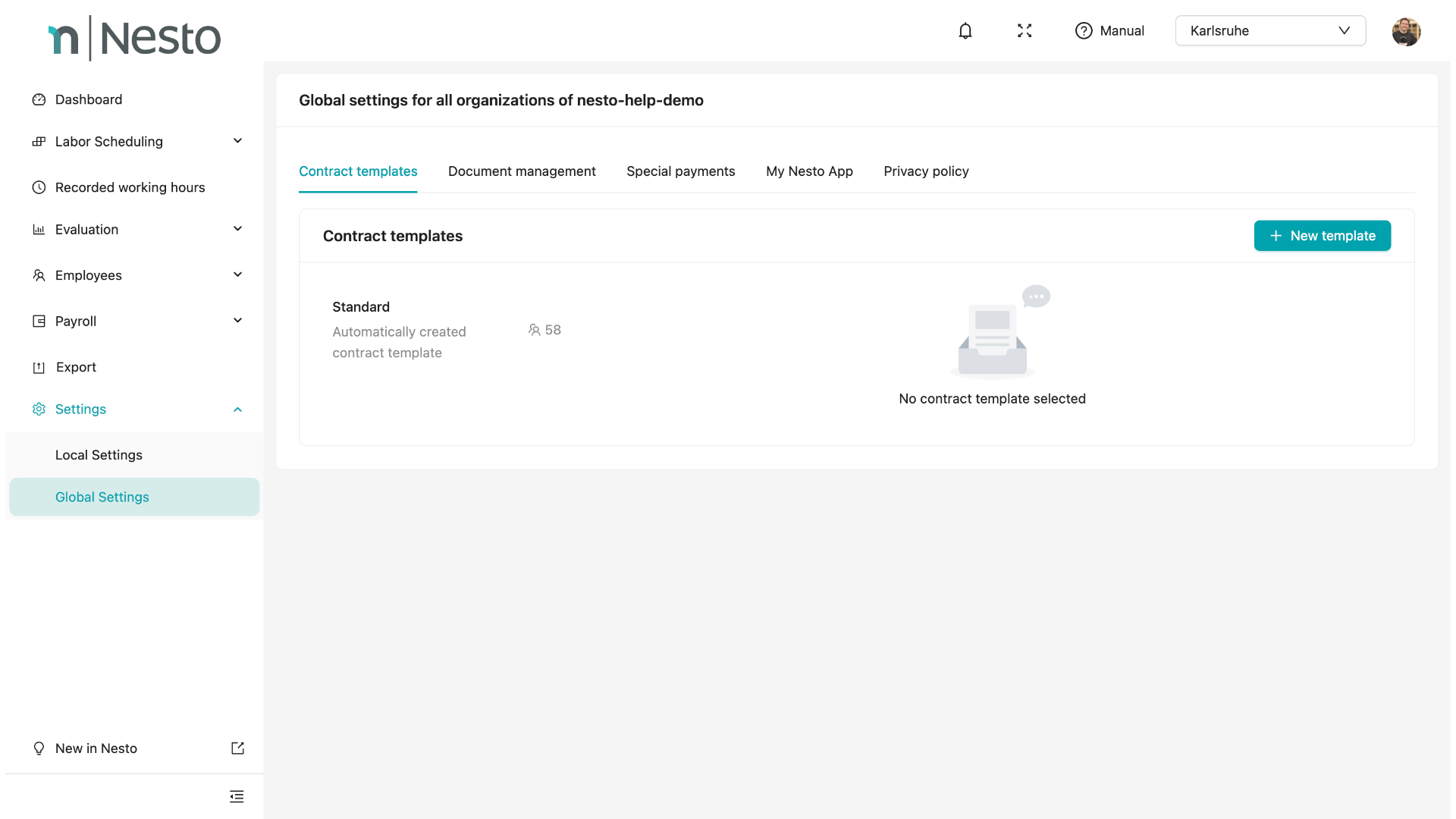Open the user profile avatar
This screenshot has height=819, width=1456.
1405,31
